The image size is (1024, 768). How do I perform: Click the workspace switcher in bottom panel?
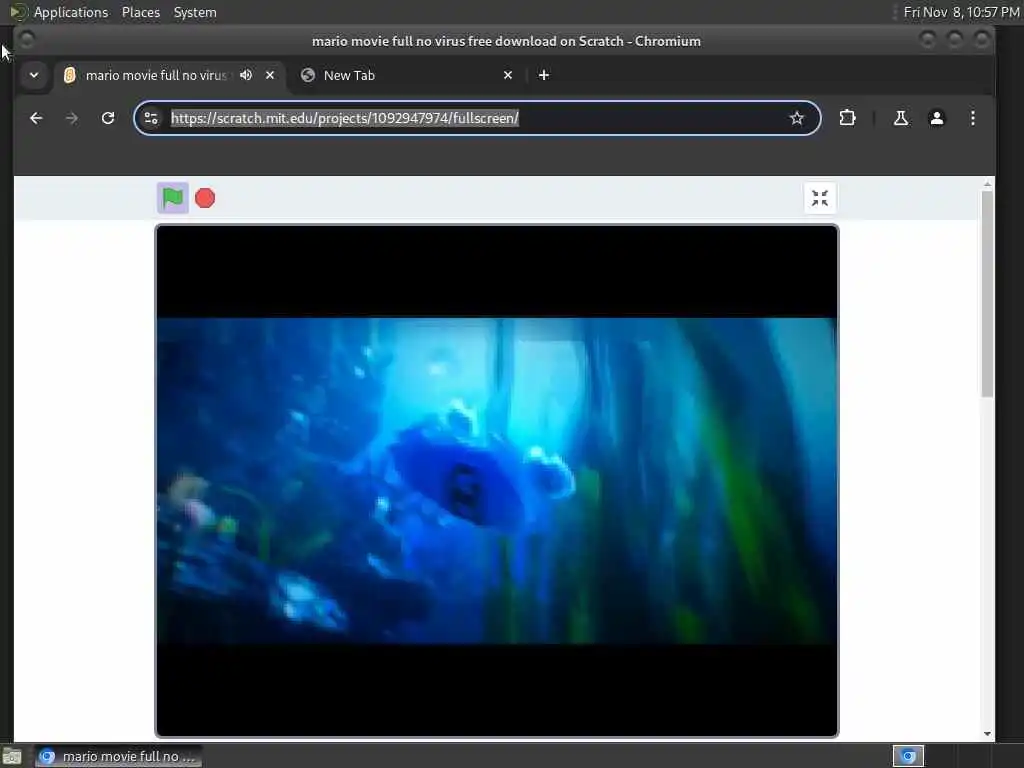pos(908,756)
